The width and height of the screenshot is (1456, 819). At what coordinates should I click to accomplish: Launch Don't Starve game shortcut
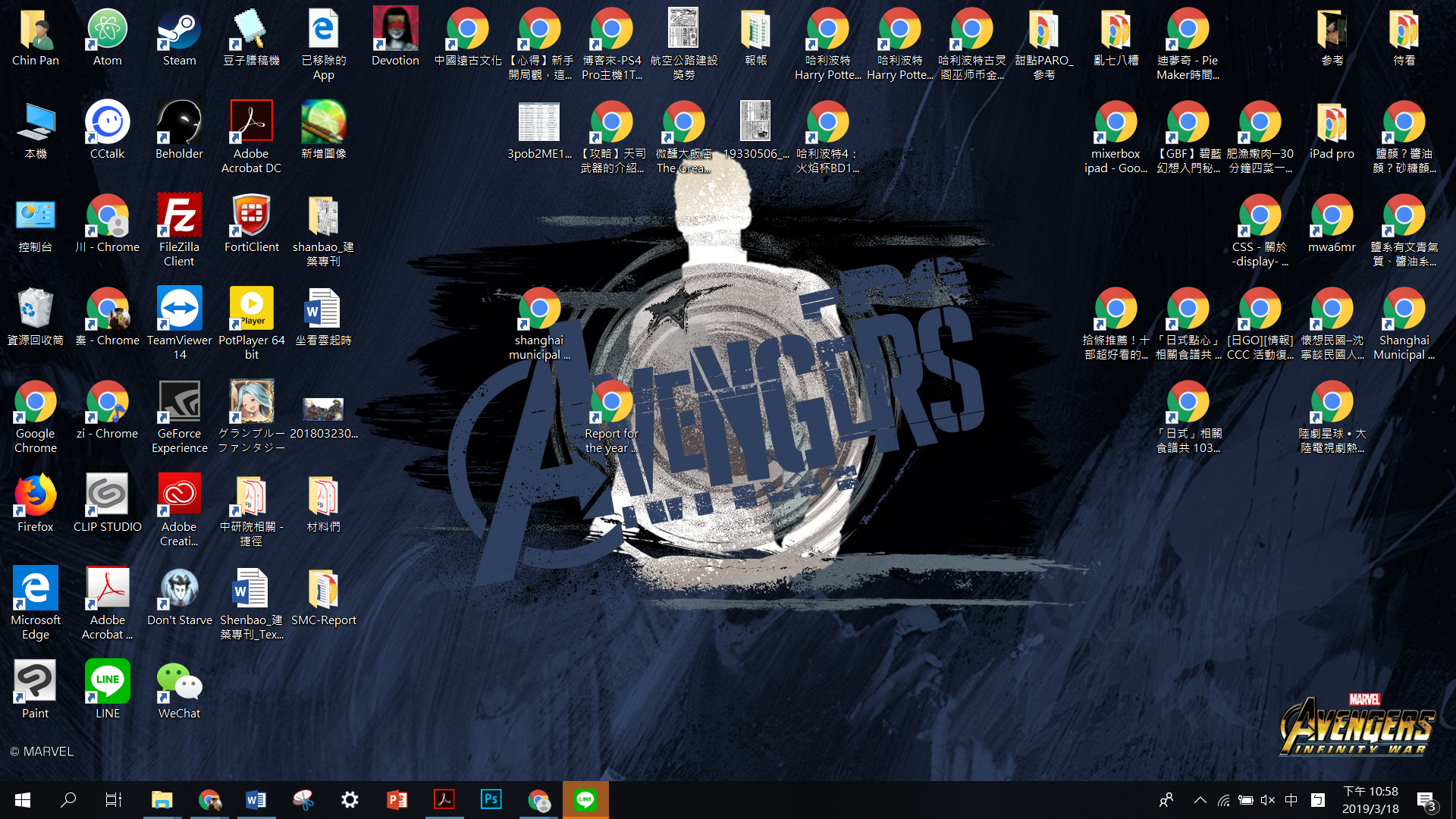(x=179, y=598)
